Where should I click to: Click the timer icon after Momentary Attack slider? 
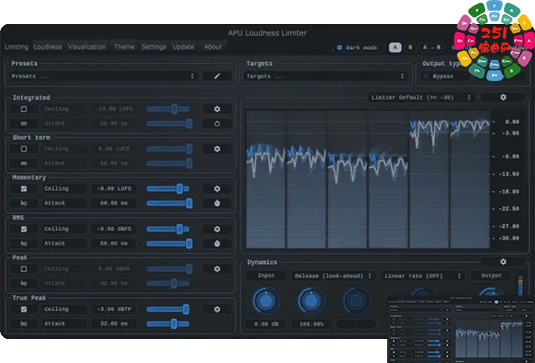(217, 204)
